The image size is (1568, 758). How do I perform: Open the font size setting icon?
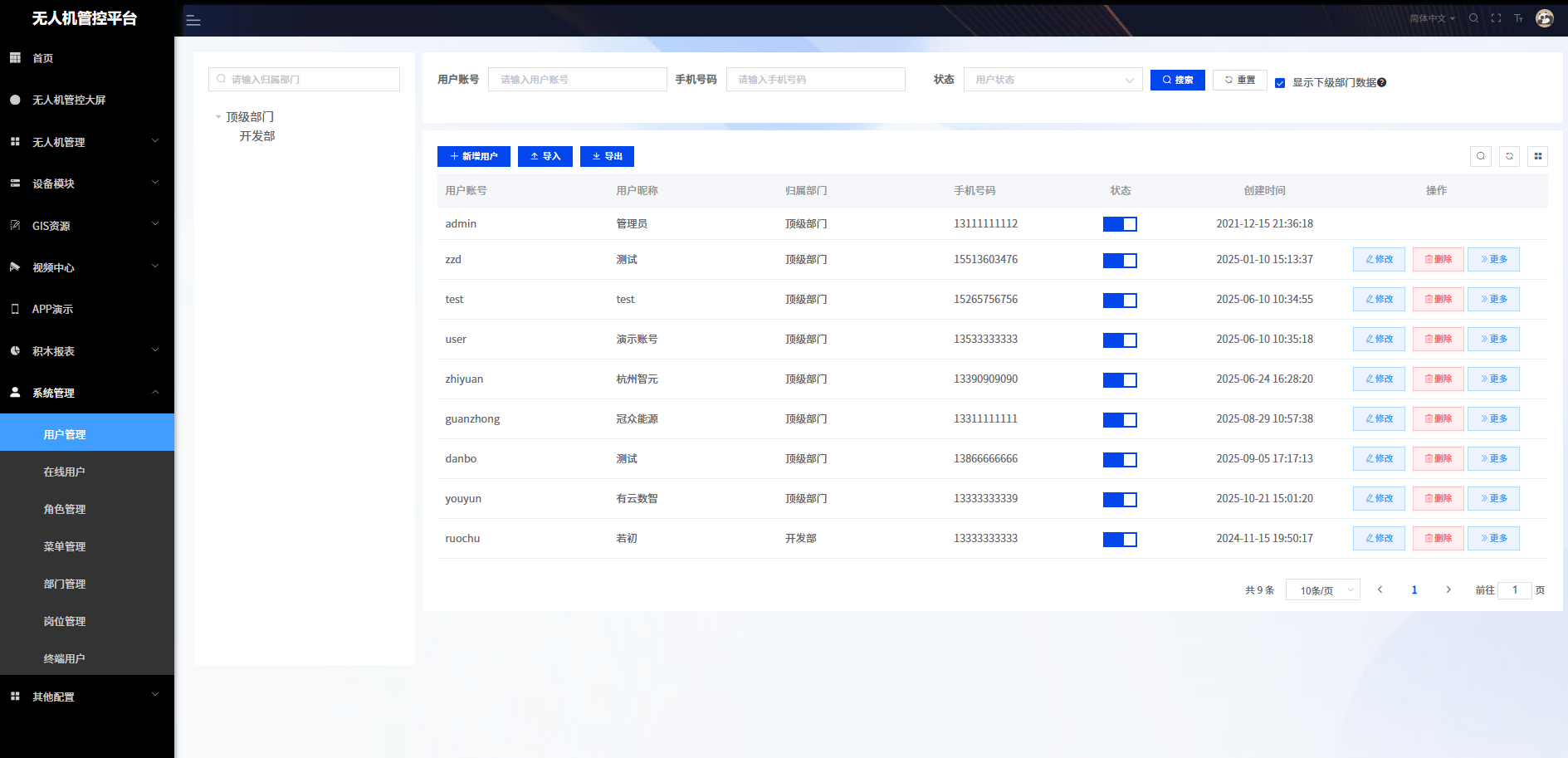coord(1518,18)
